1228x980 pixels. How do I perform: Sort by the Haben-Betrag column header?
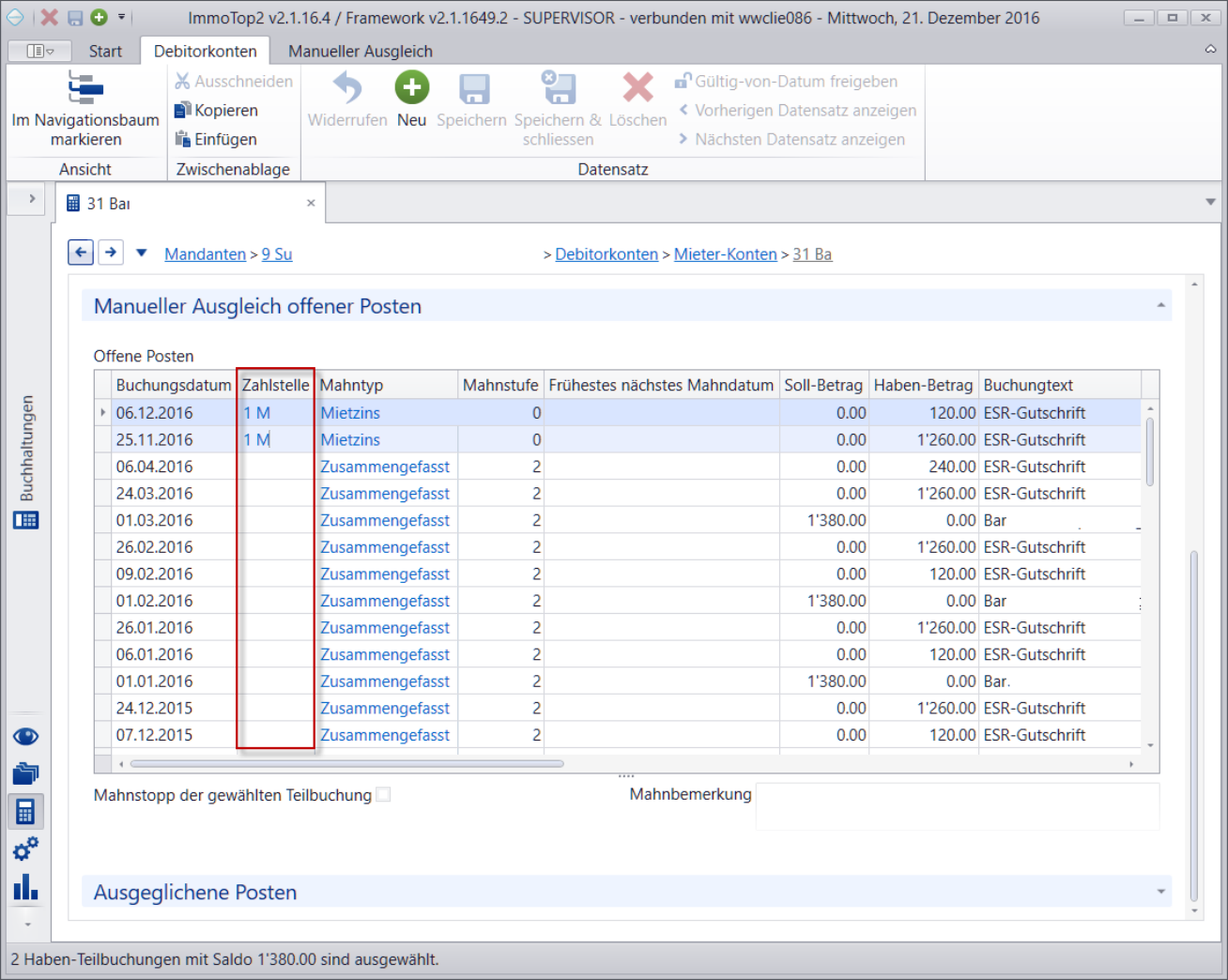pyautogui.click(x=923, y=385)
